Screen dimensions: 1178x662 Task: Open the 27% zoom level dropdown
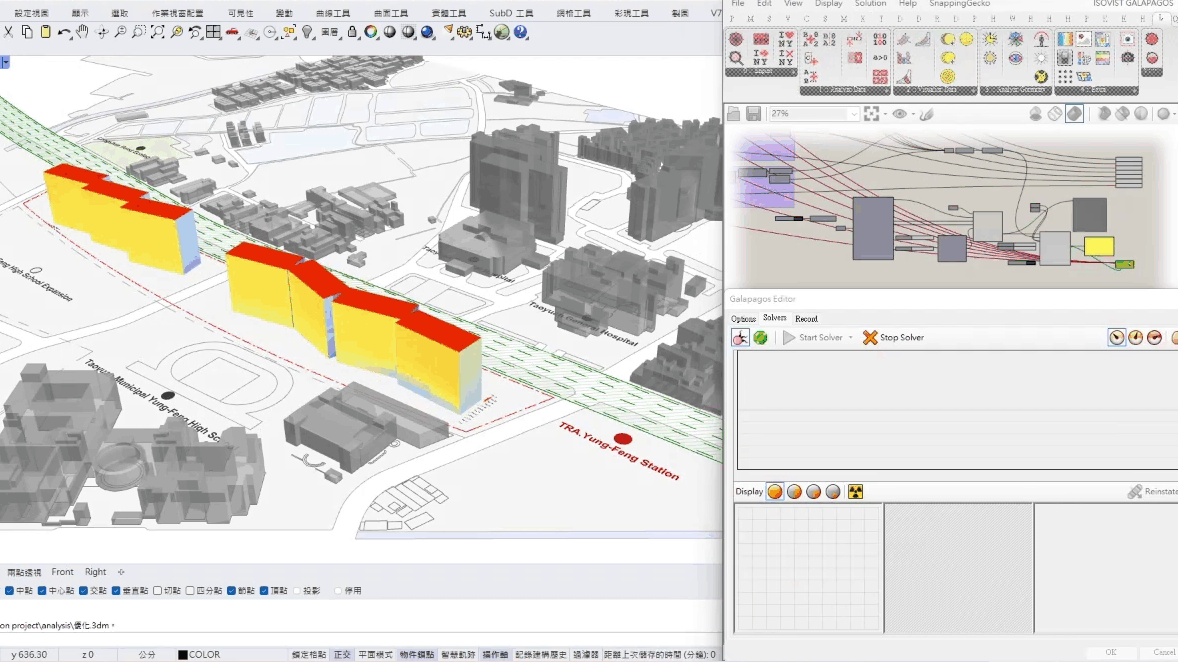[853, 114]
